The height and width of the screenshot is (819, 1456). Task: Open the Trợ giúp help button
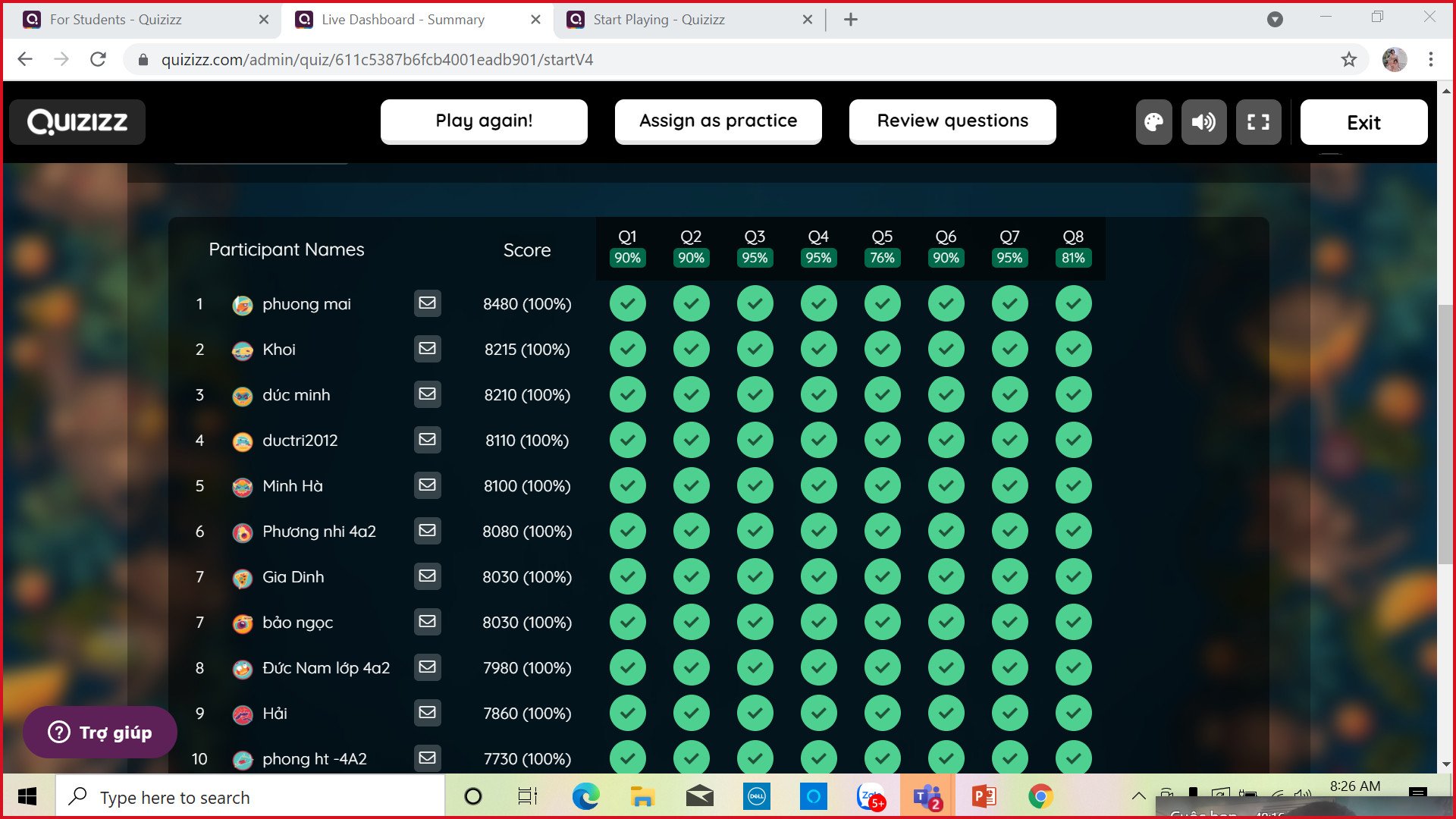[100, 732]
